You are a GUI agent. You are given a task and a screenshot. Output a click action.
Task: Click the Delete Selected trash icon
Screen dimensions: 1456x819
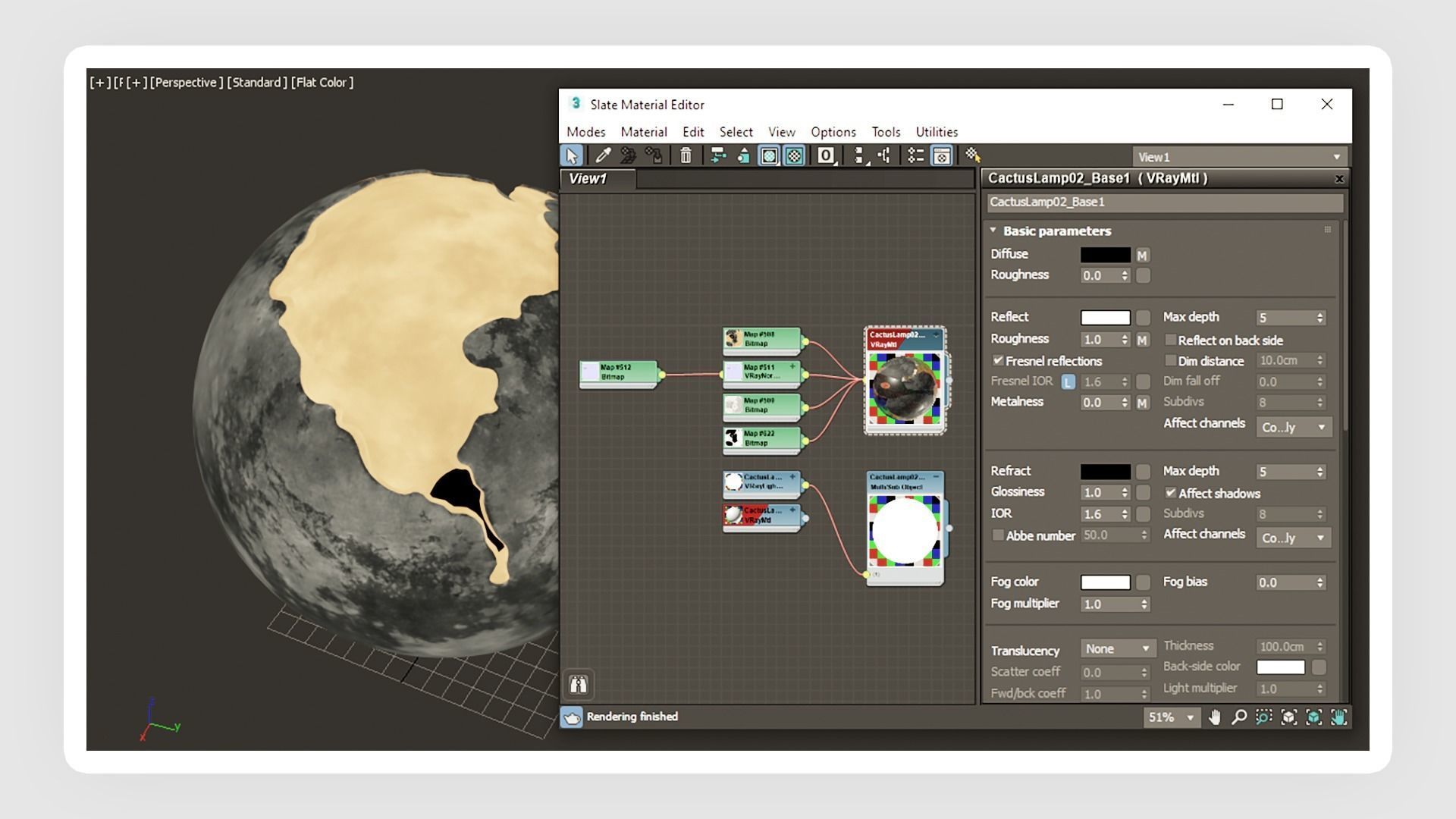coord(686,155)
